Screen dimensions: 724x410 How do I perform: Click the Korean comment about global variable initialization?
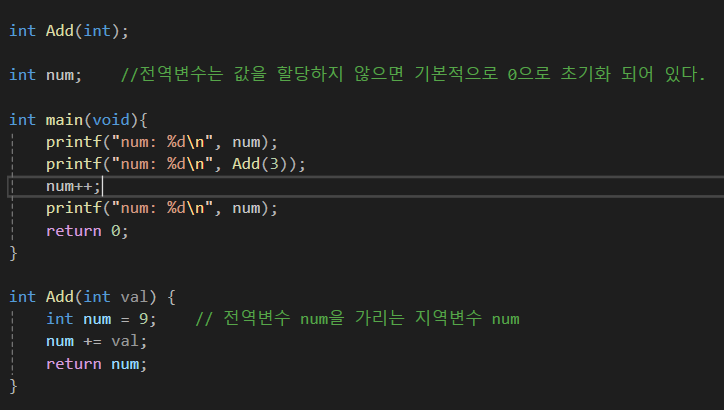point(413,74)
